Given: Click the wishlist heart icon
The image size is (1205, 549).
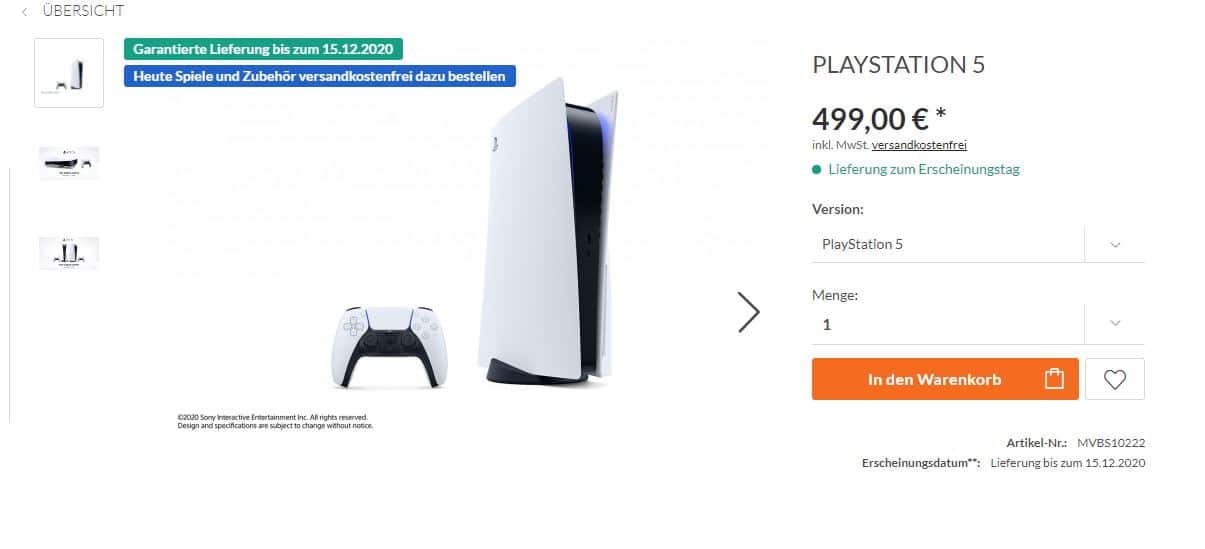Looking at the screenshot, I should pyautogui.click(x=1114, y=379).
